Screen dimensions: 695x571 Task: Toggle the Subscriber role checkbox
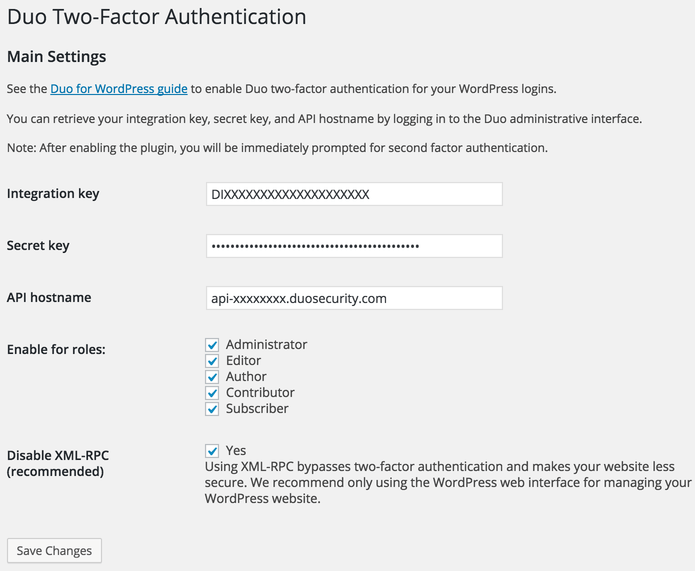click(212, 409)
